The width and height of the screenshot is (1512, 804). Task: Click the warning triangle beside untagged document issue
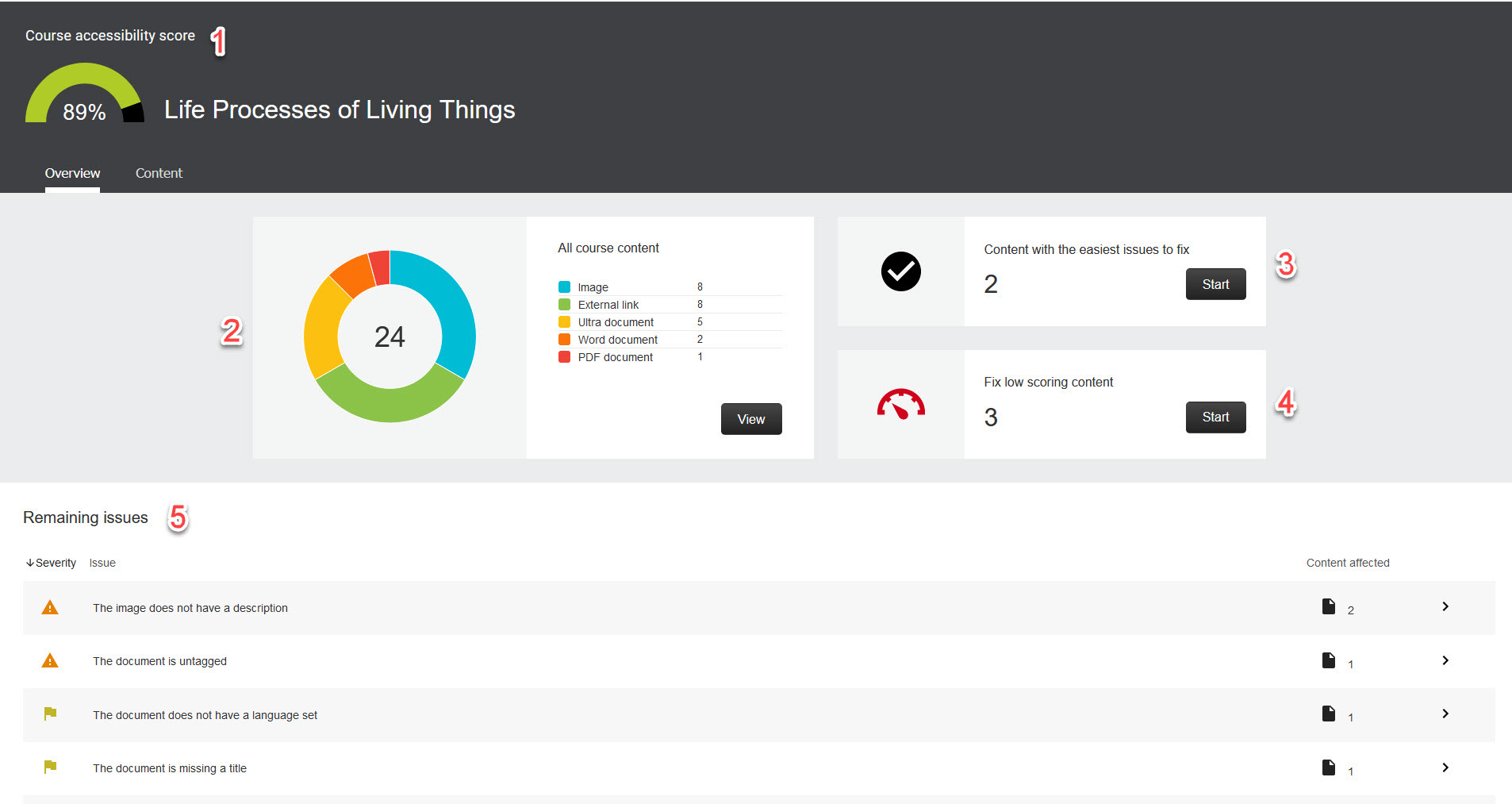(49, 660)
